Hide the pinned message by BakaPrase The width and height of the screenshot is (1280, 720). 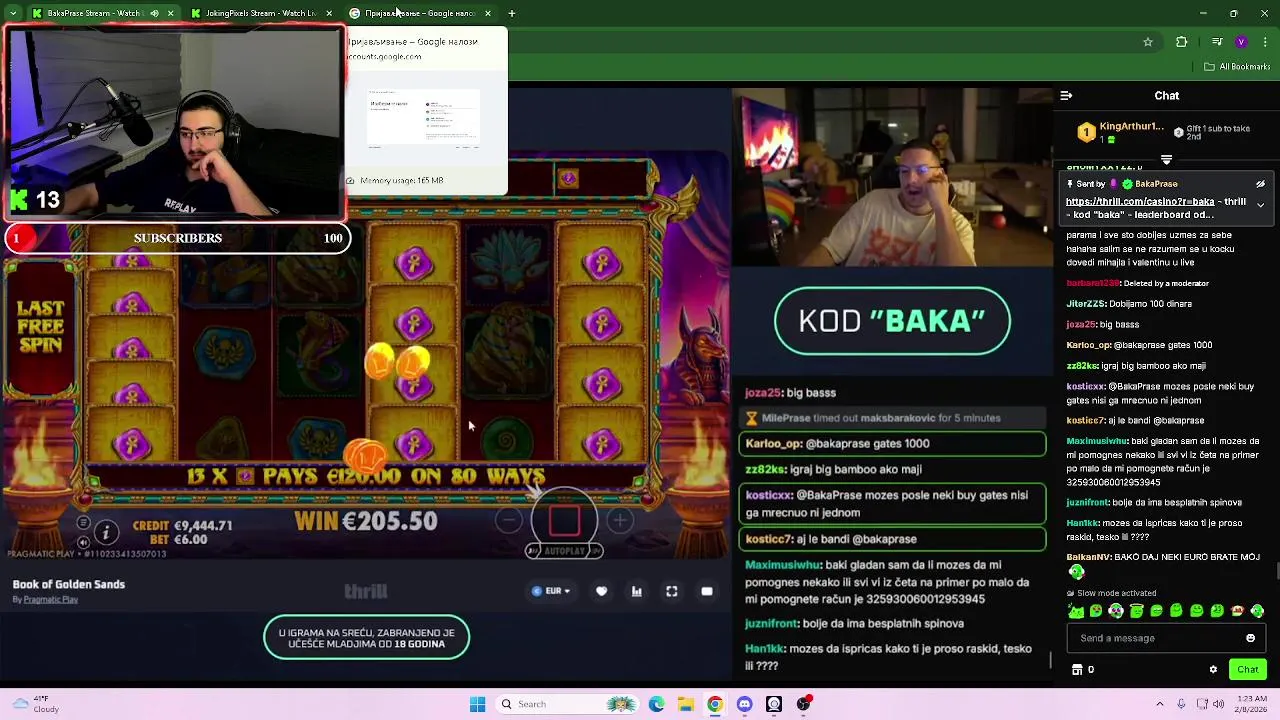point(1260,184)
